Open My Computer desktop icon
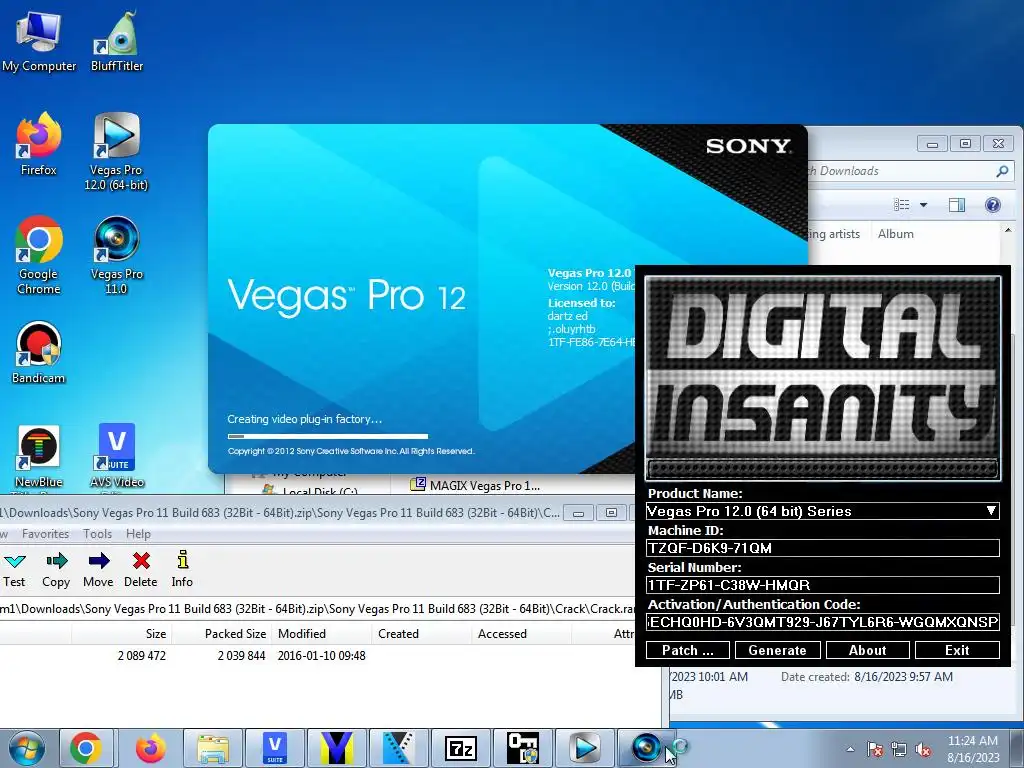1024x768 pixels. pyautogui.click(x=39, y=42)
